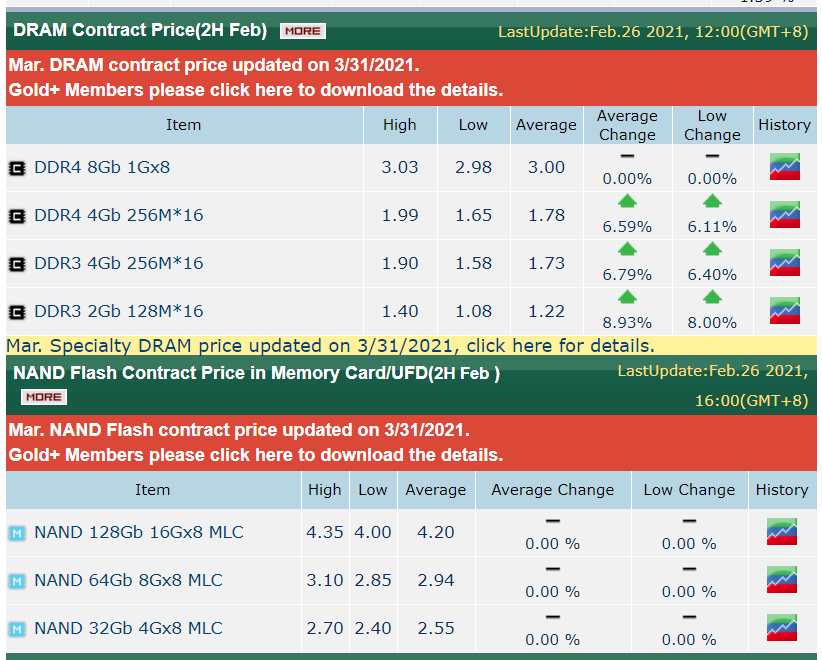Open history chart for DDR3 2Gb 128M*16
Viewport: 822px width, 660px height.
(x=784, y=311)
